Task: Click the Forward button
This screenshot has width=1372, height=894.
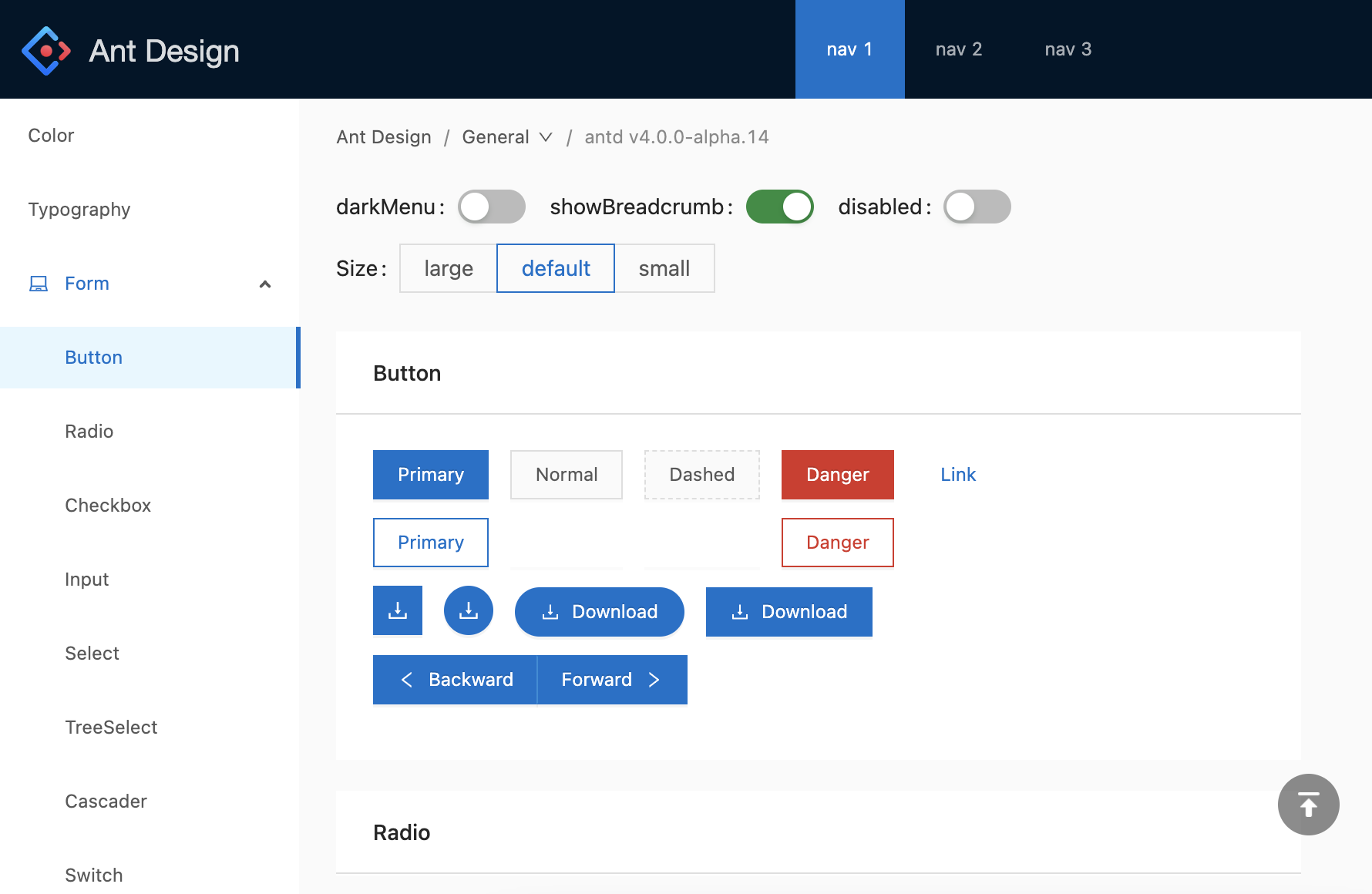Action: point(612,680)
